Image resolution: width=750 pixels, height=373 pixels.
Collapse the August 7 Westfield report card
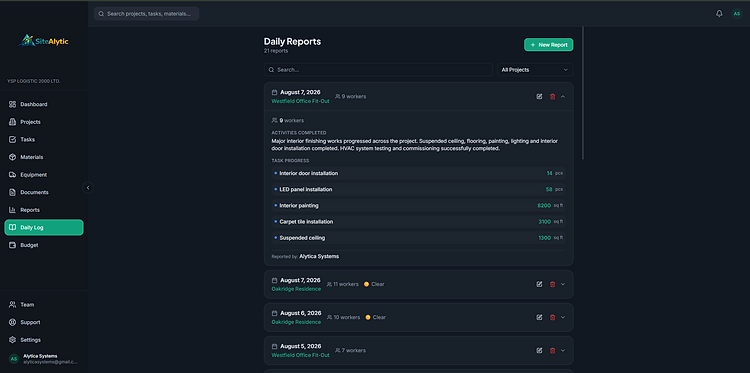[x=563, y=97]
